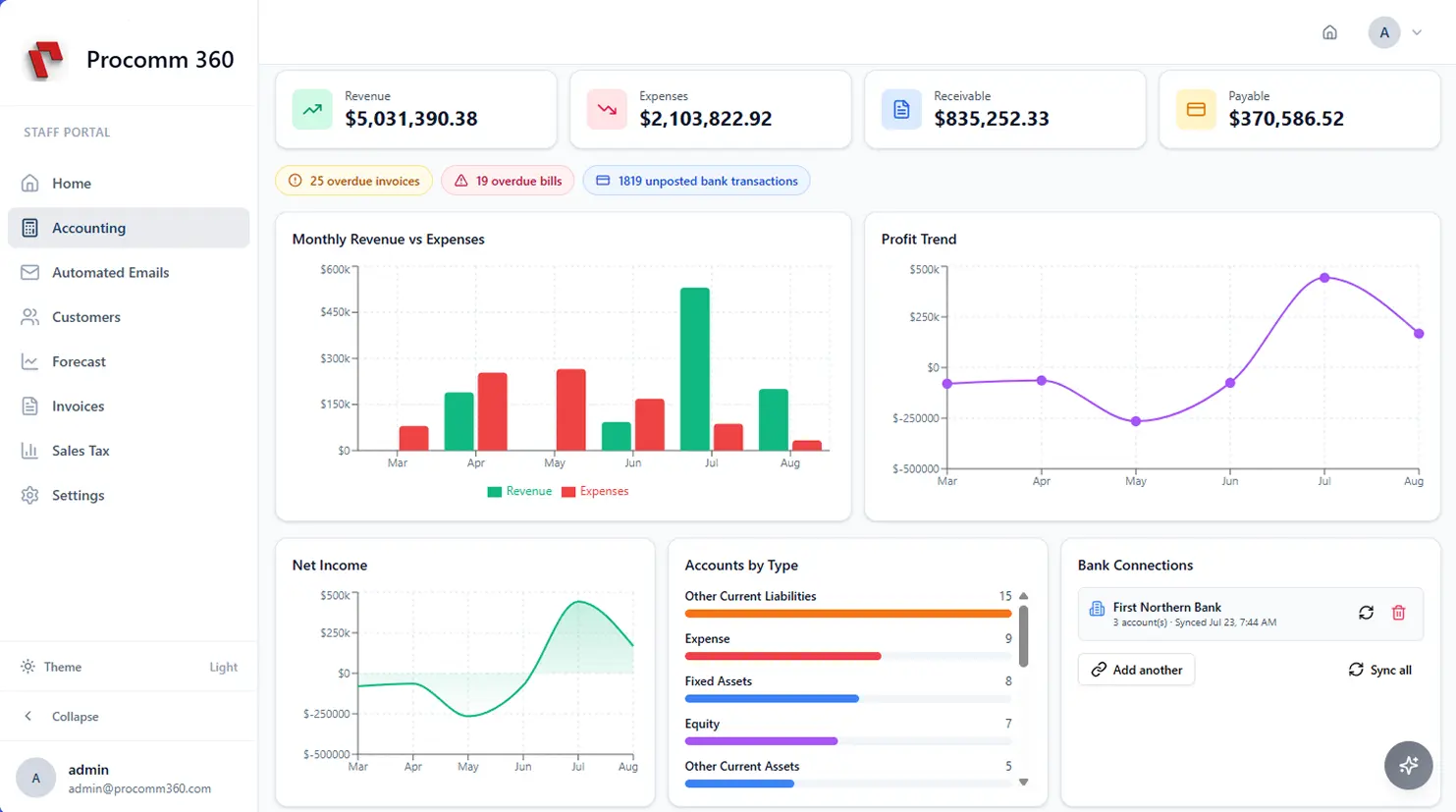Open Settings from sidebar
The width and height of the screenshot is (1456, 812).
(x=129, y=495)
